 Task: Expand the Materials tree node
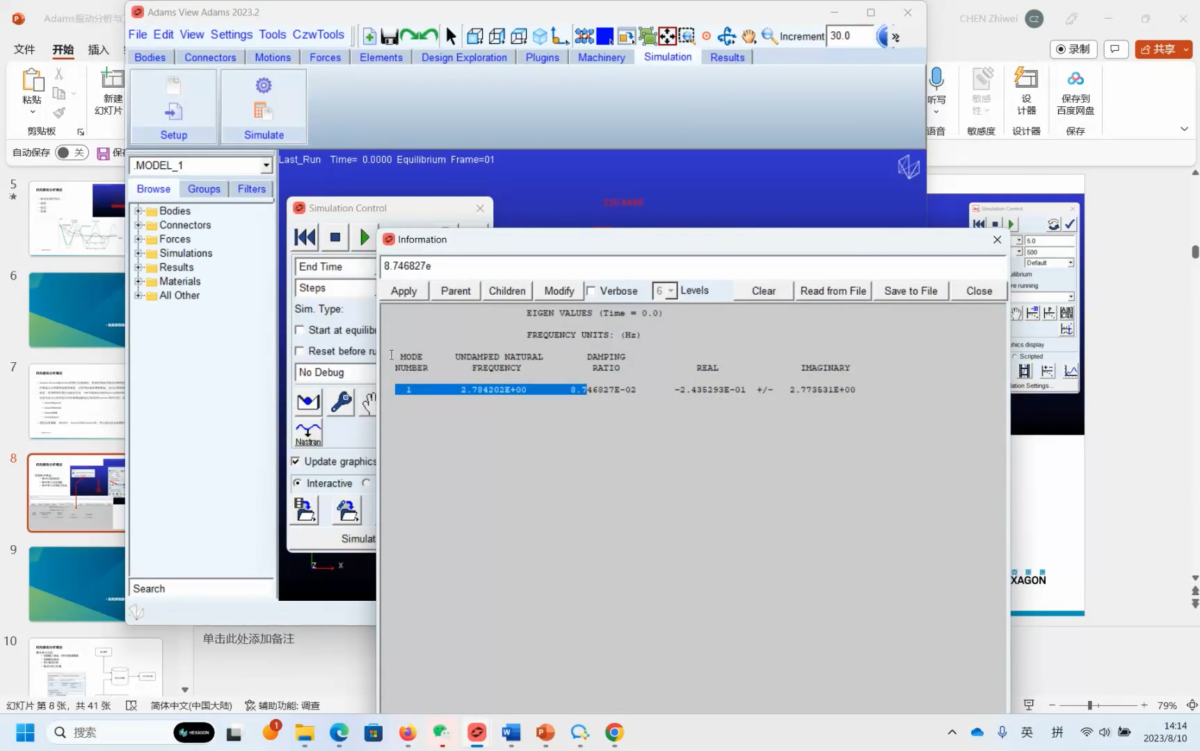point(139,281)
